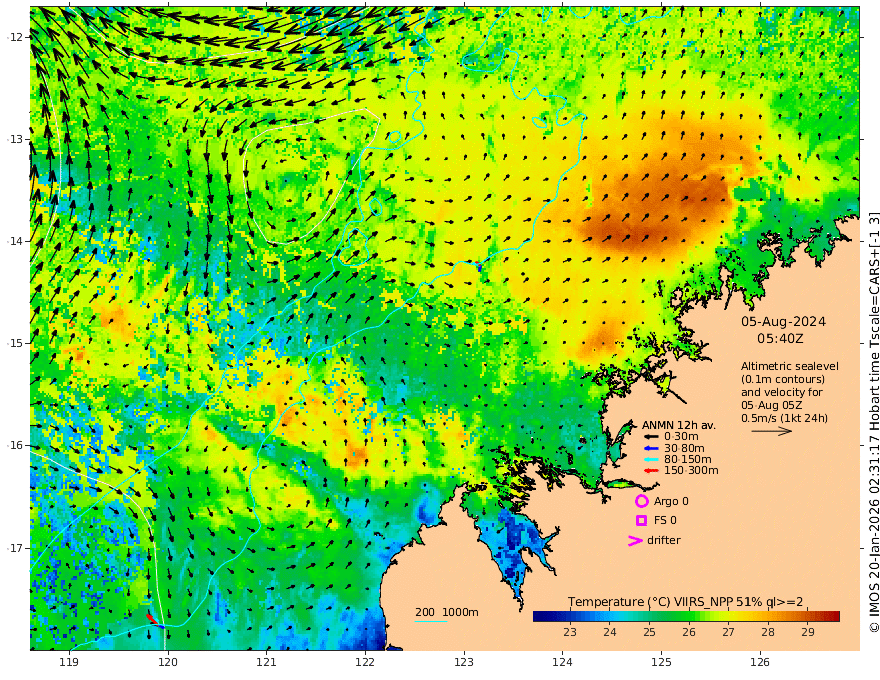Click latitude axis label -15
880x680 pixels.
coord(14,343)
